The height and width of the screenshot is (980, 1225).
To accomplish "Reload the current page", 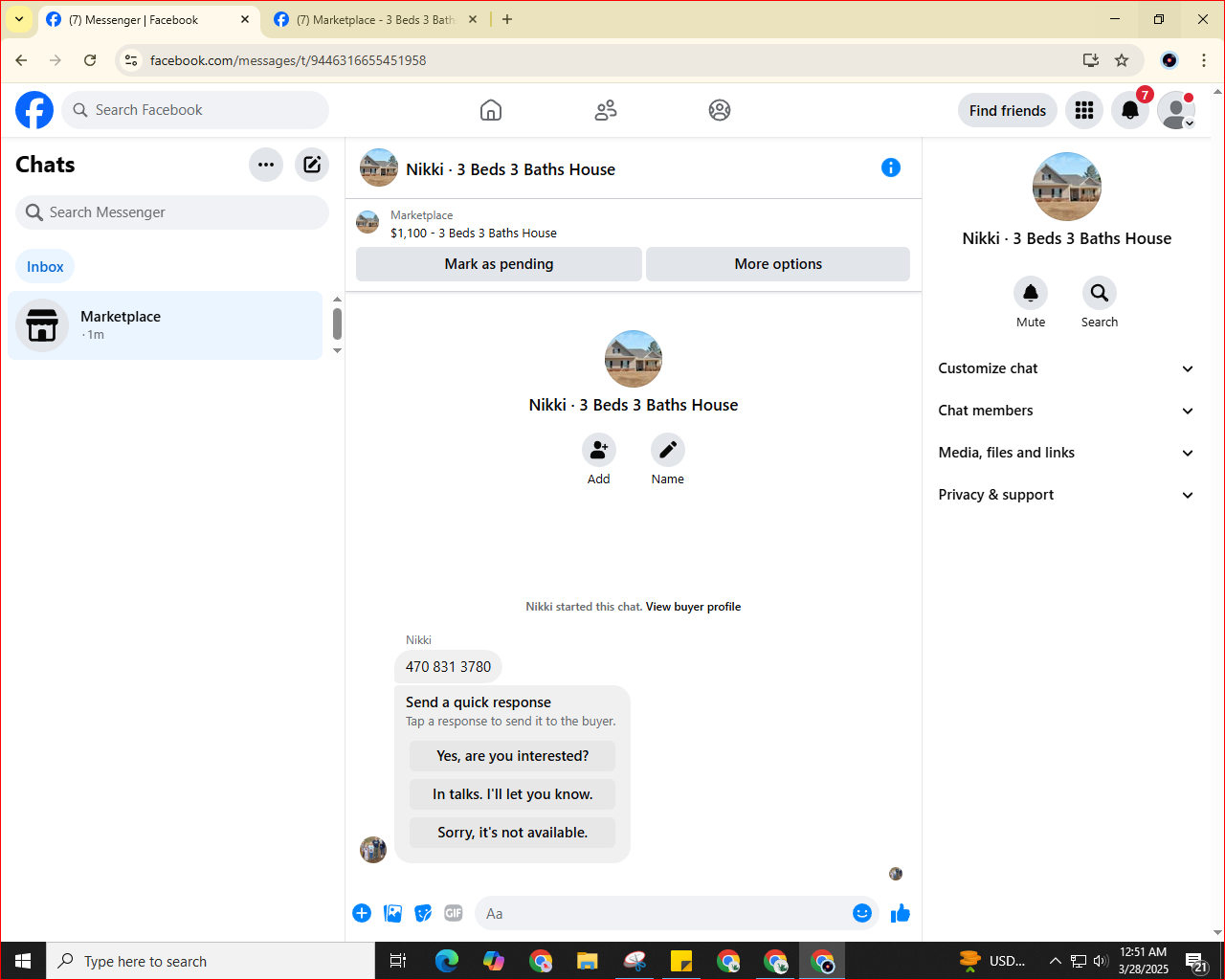I will click(90, 60).
